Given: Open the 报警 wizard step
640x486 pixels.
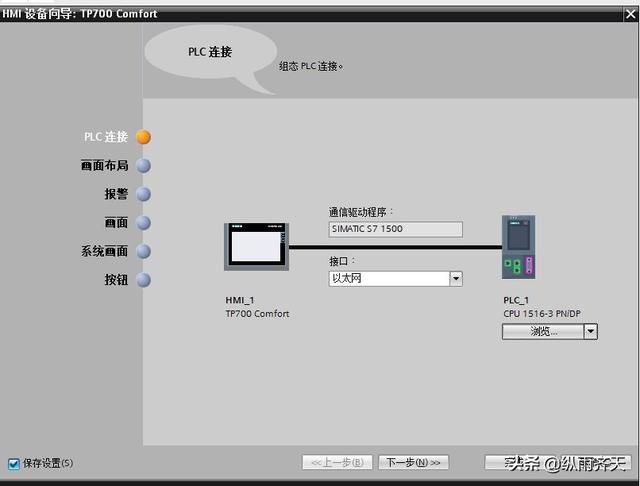Looking at the screenshot, I should [x=116, y=194].
